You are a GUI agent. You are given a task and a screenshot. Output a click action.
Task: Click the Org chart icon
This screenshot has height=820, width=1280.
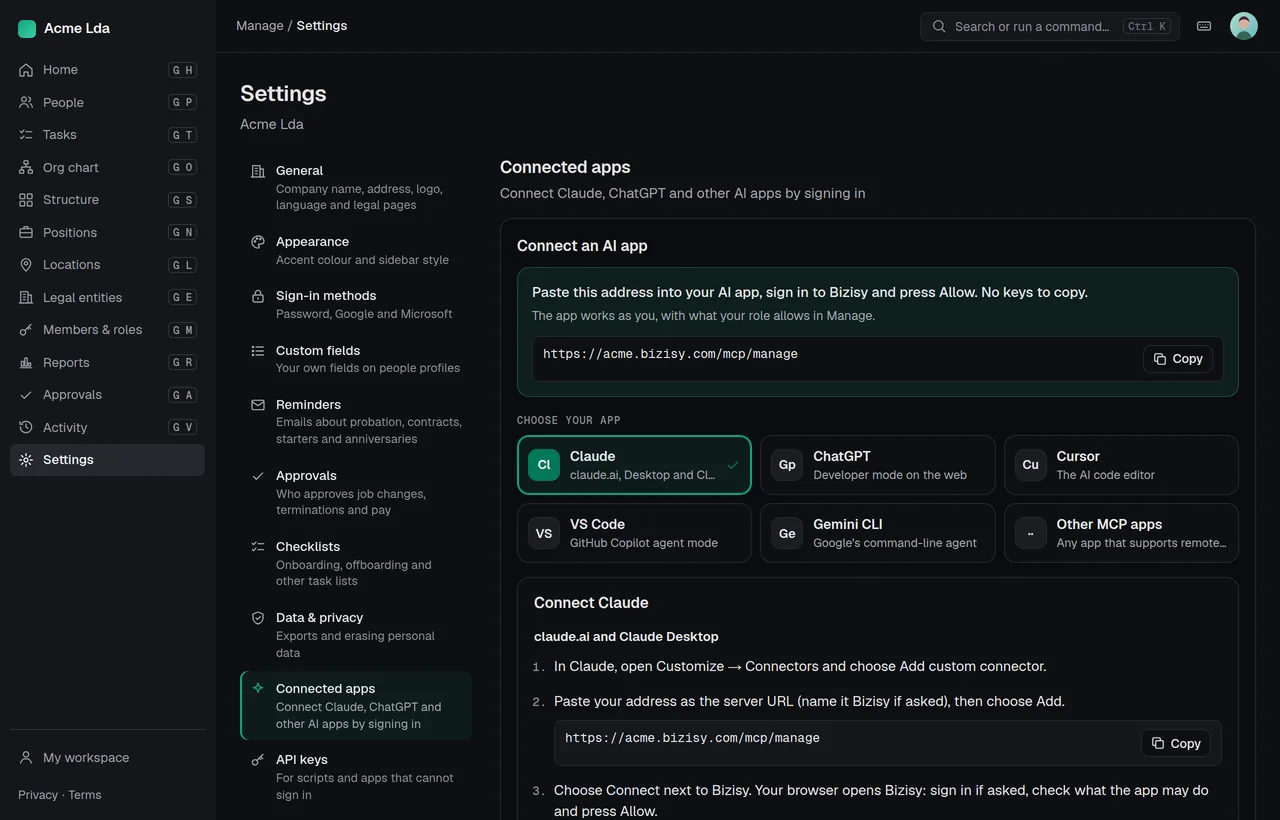click(26, 167)
